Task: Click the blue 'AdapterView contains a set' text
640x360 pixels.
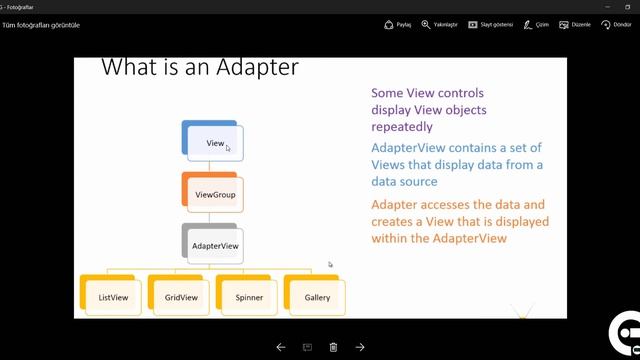Action: (457, 164)
